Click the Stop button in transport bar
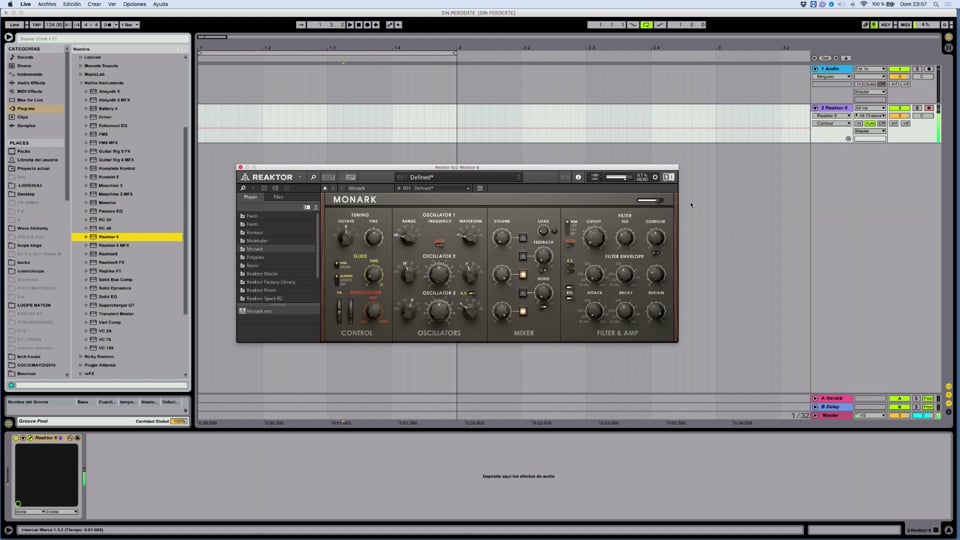Viewport: 960px width, 540px height. coord(359,24)
